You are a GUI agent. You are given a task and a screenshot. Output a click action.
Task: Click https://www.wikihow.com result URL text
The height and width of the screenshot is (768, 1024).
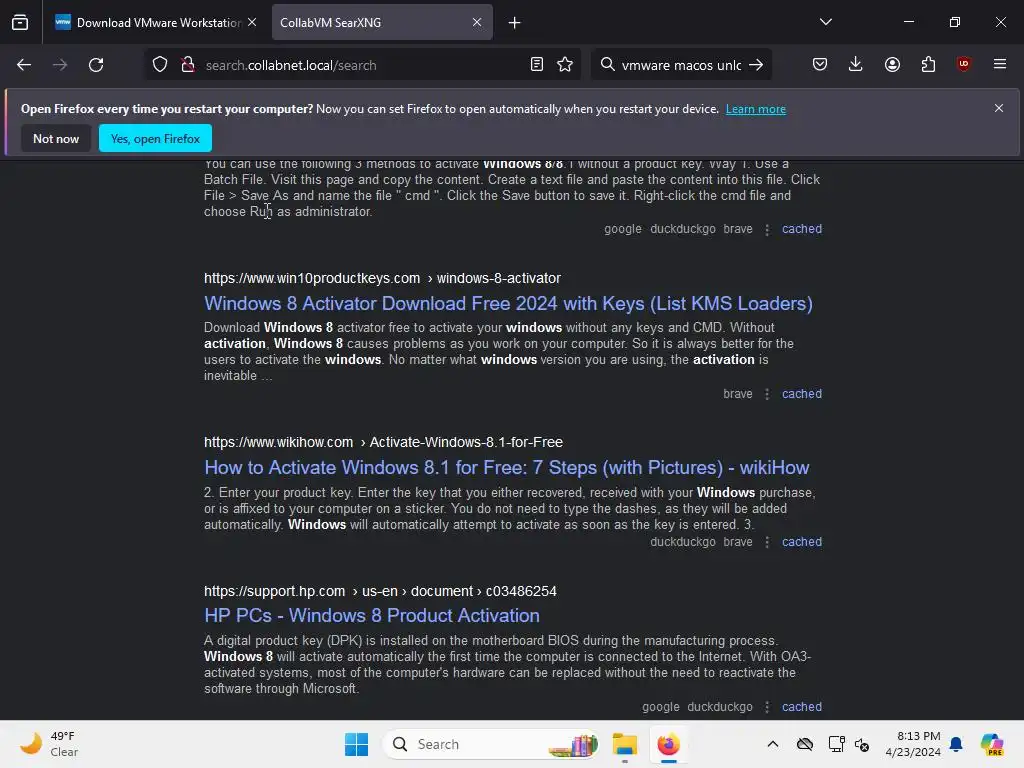[x=278, y=442]
